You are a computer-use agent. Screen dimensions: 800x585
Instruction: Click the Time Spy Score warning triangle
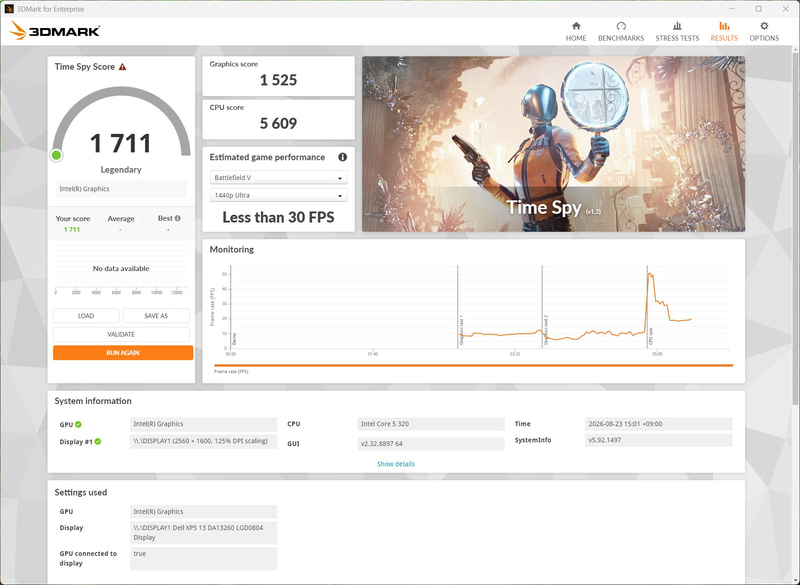tap(122, 67)
